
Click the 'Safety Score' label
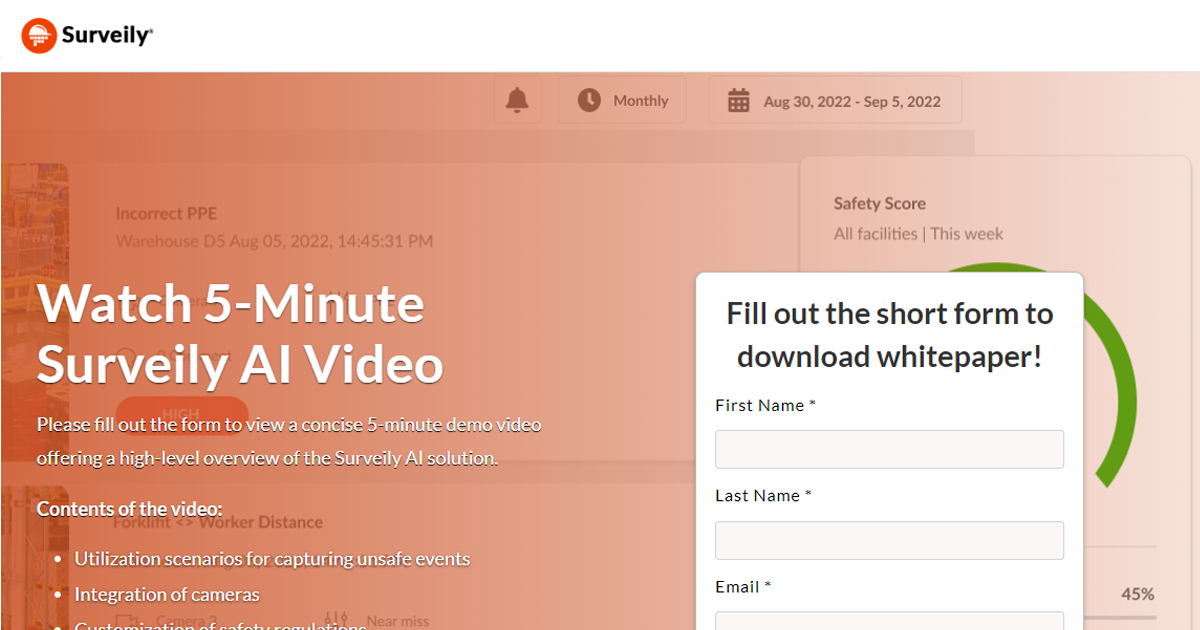point(880,203)
